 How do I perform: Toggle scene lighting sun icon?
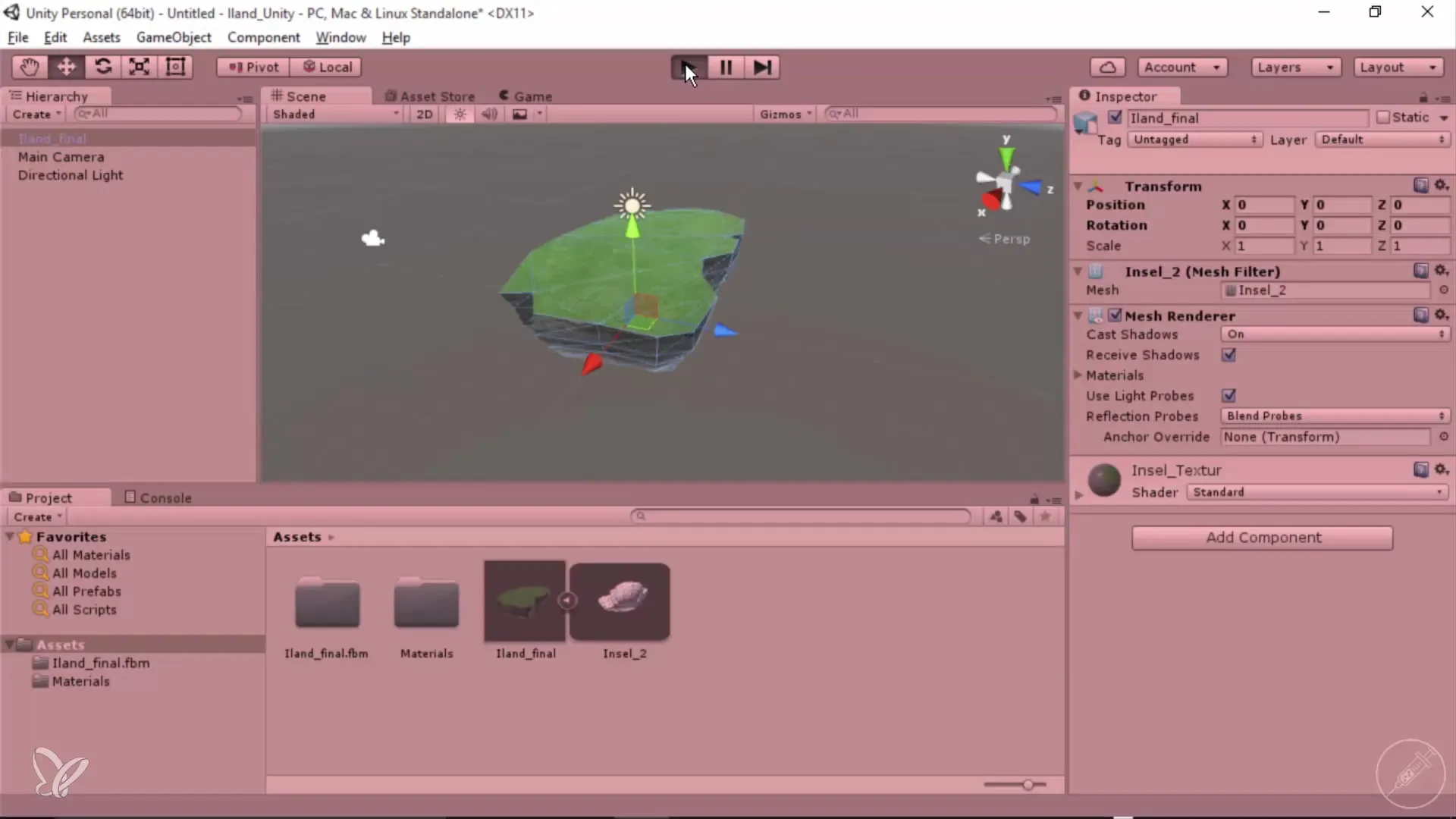460,114
